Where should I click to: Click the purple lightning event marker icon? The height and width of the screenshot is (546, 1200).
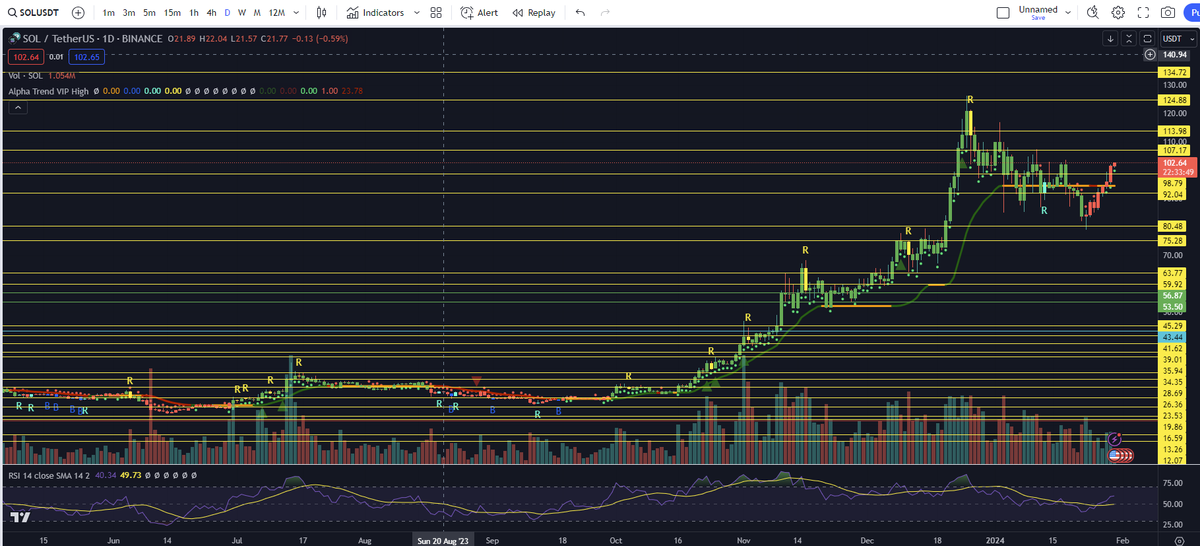1116,439
